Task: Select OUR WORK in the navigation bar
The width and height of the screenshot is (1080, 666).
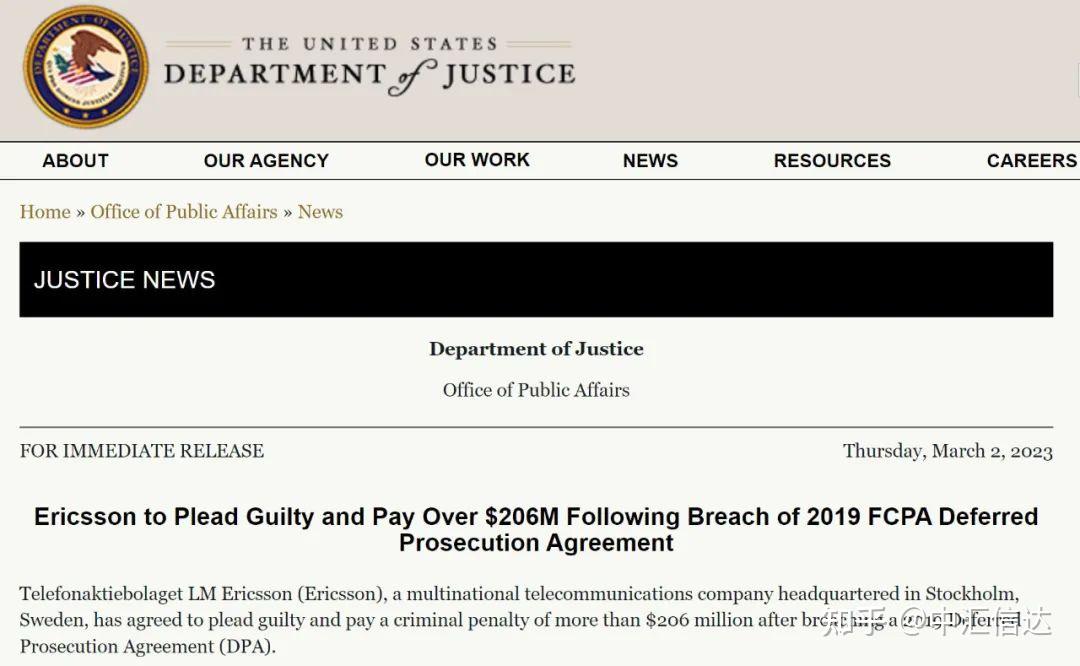Action: coord(477,160)
